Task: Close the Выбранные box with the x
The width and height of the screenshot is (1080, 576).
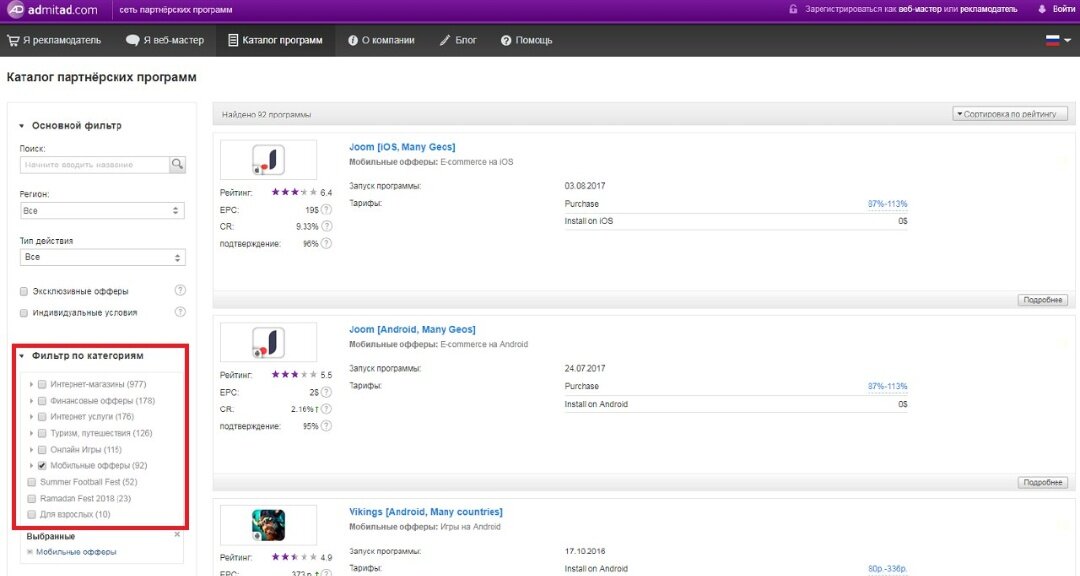Action: (177, 535)
